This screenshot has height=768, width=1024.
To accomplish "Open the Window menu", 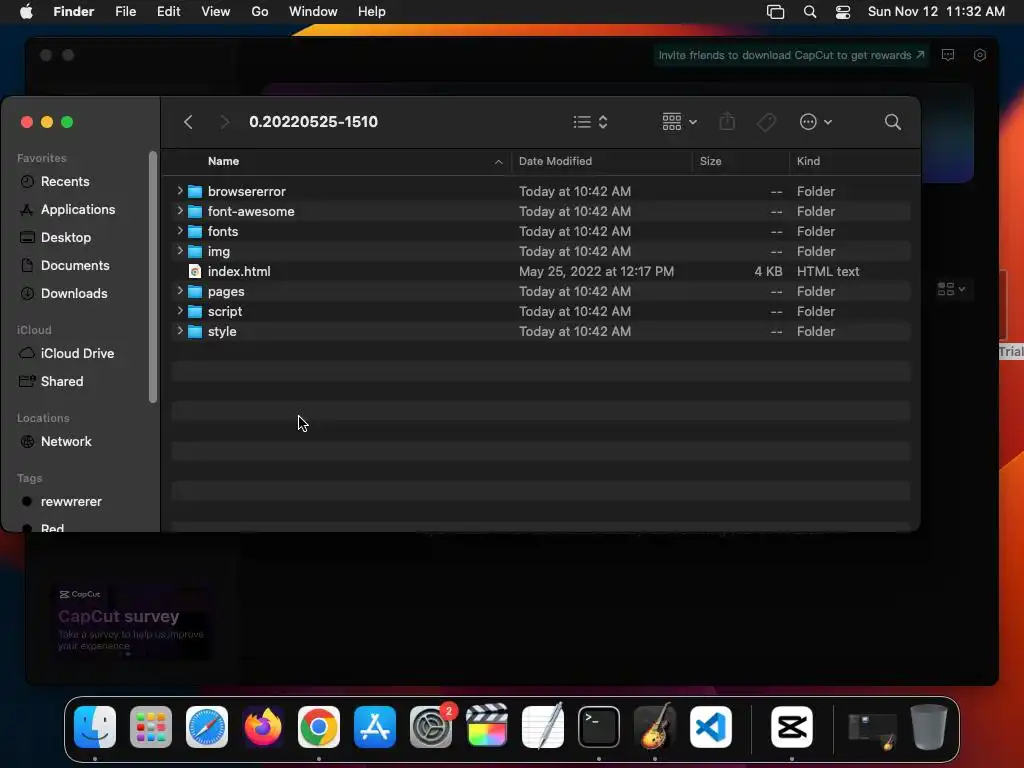I will (x=313, y=12).
